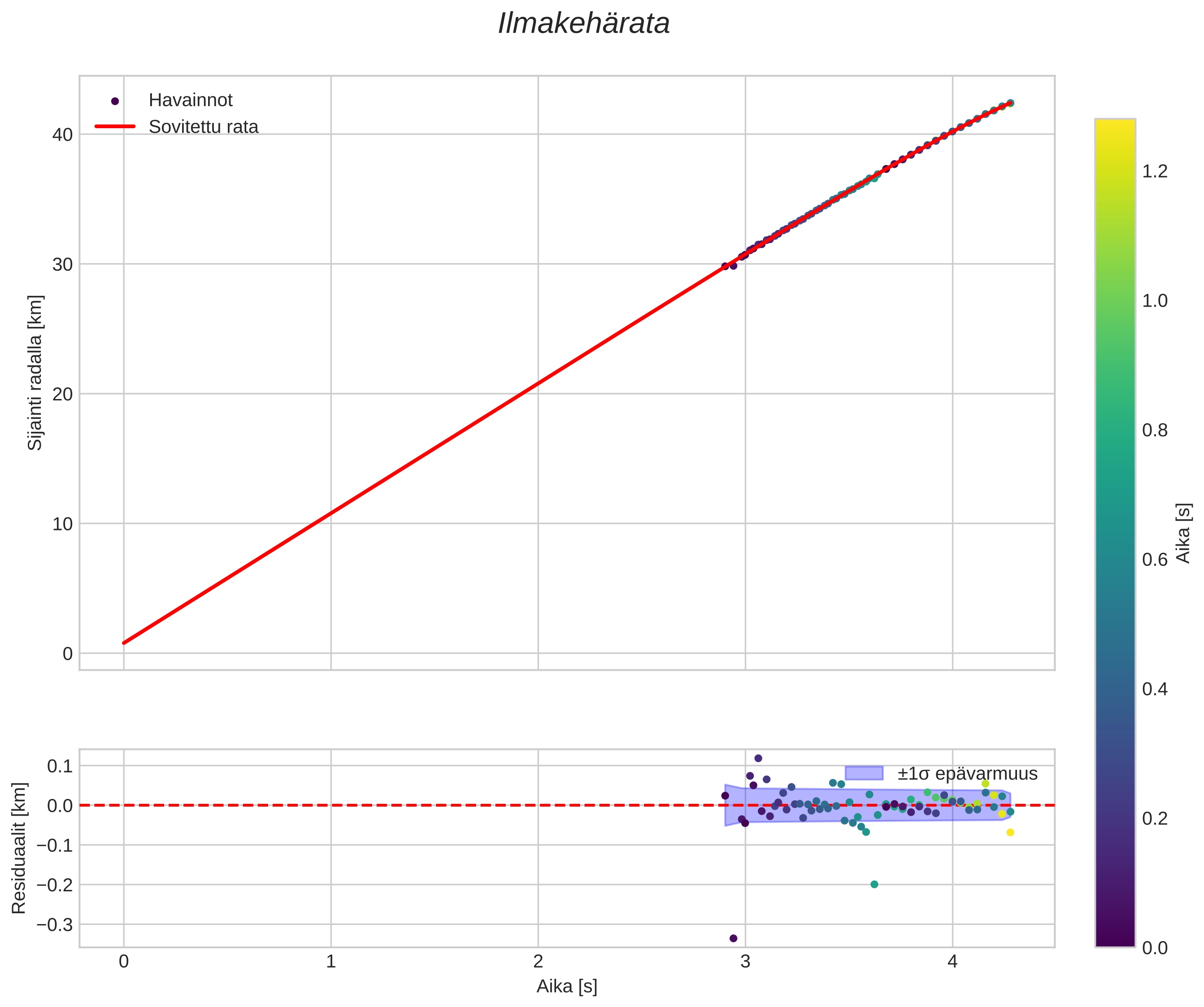1204x1007 pixels.
Task: Click the colorbar tick label 0.6
Action: click(x=1155, y=560)
